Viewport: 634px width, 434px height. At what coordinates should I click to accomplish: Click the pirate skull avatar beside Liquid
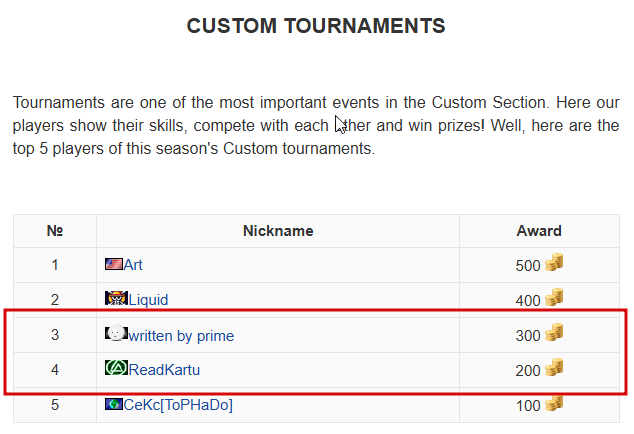(x=116, y=299)
